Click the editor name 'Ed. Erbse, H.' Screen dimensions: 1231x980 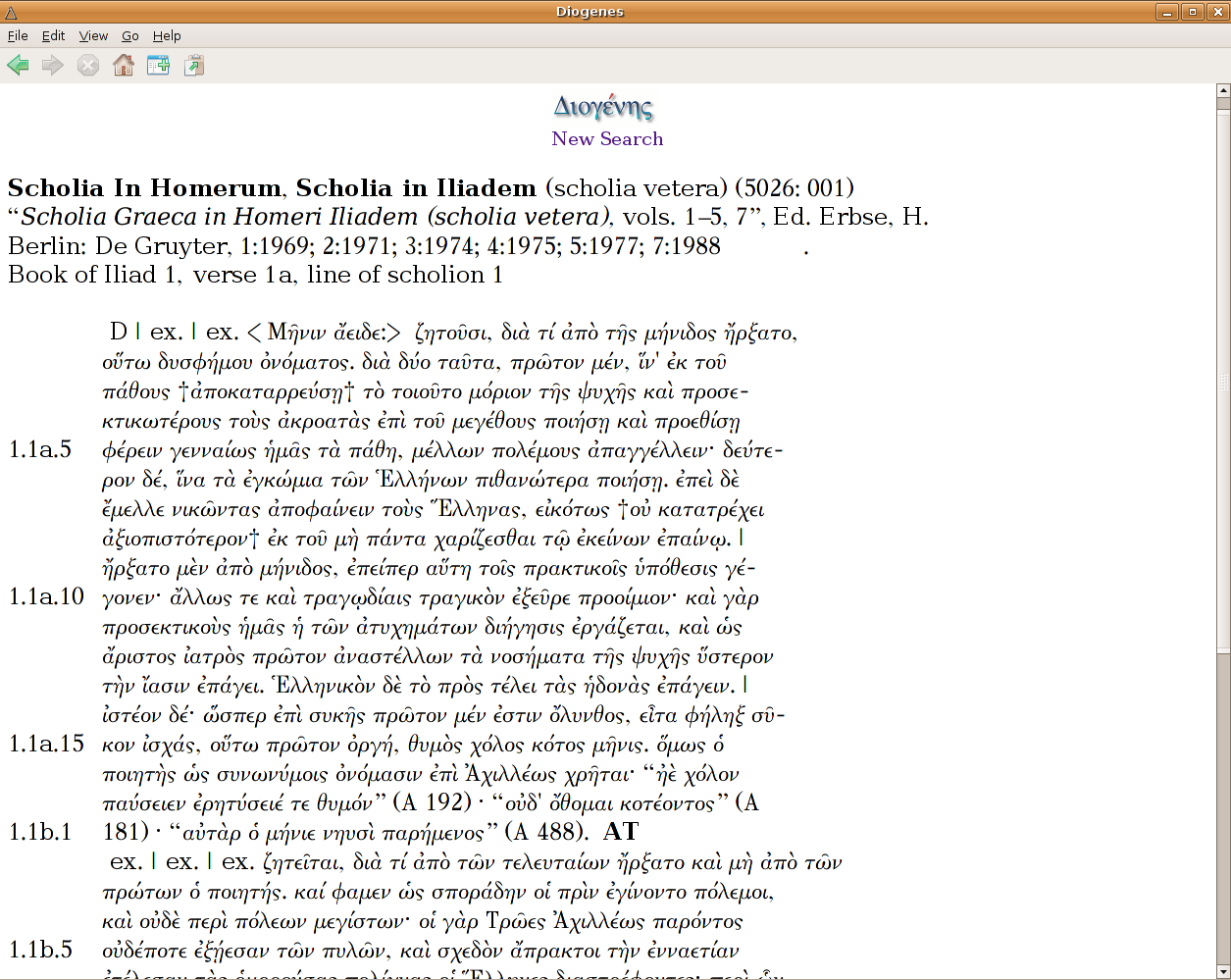pos(850,217)
